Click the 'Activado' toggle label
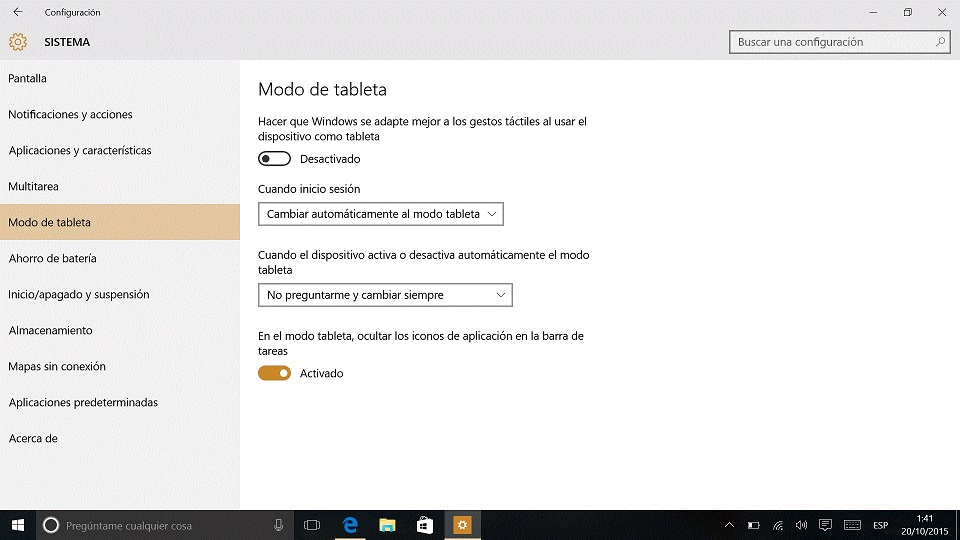960x540 pixels. [321, 373]
